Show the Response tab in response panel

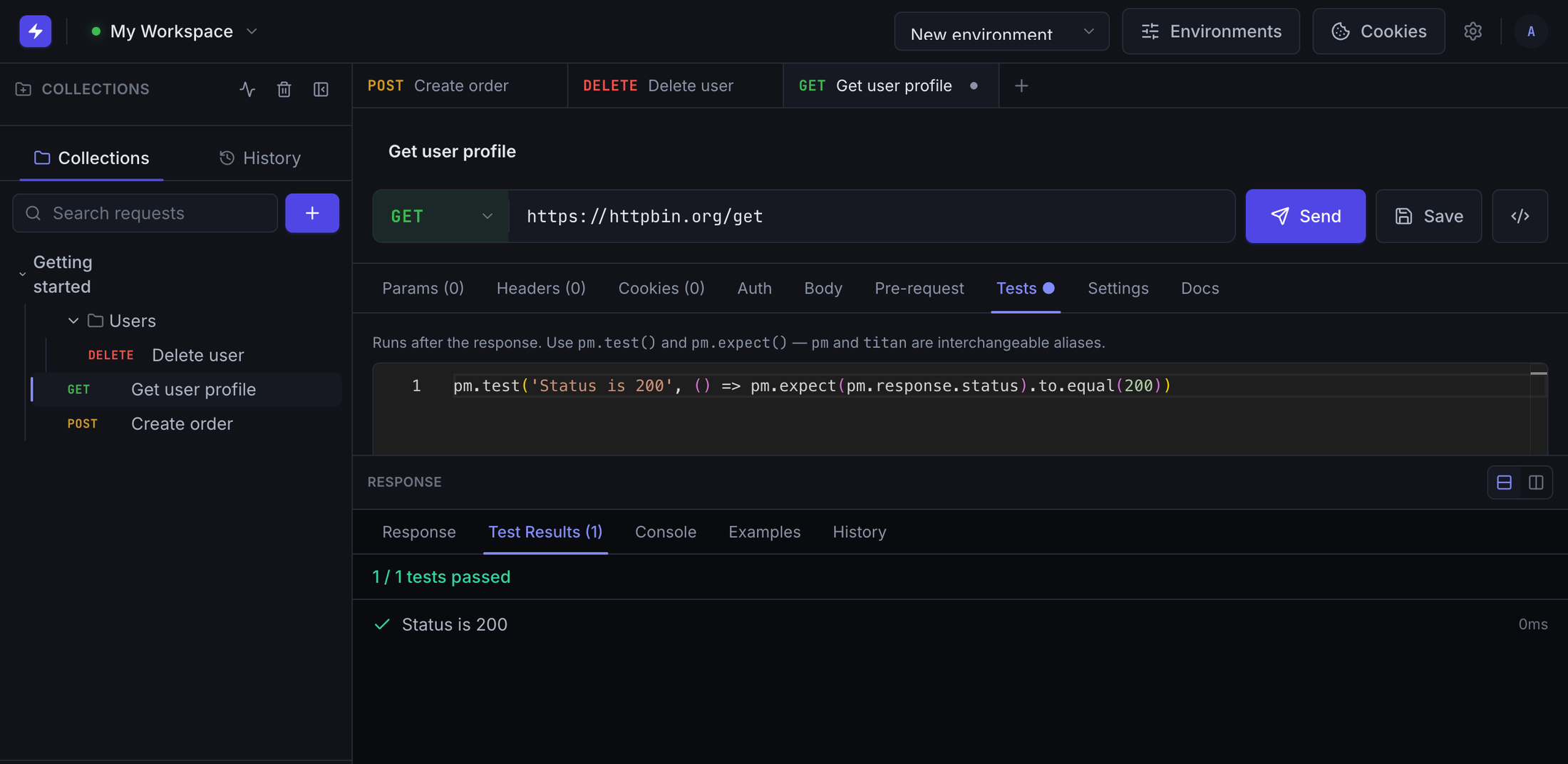[x=418, y=532]
